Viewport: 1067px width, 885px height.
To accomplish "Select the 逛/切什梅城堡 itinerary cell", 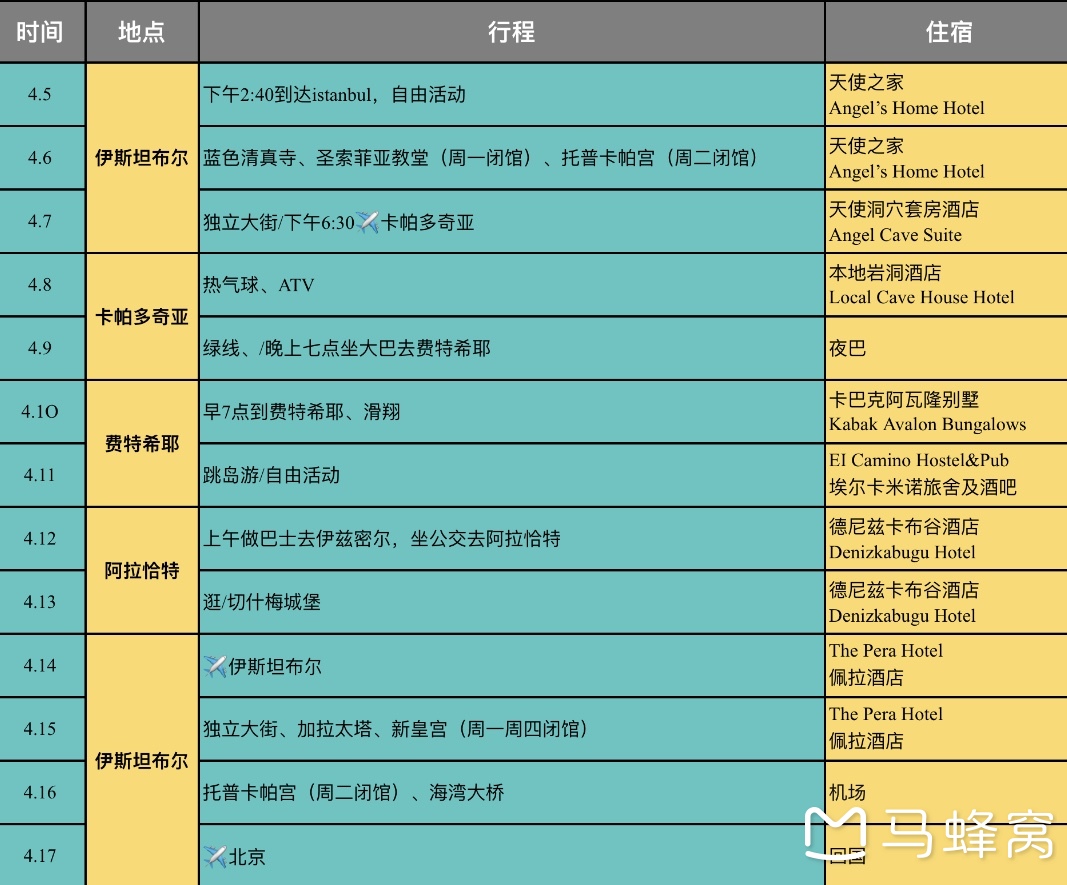I will pos(511,602).
